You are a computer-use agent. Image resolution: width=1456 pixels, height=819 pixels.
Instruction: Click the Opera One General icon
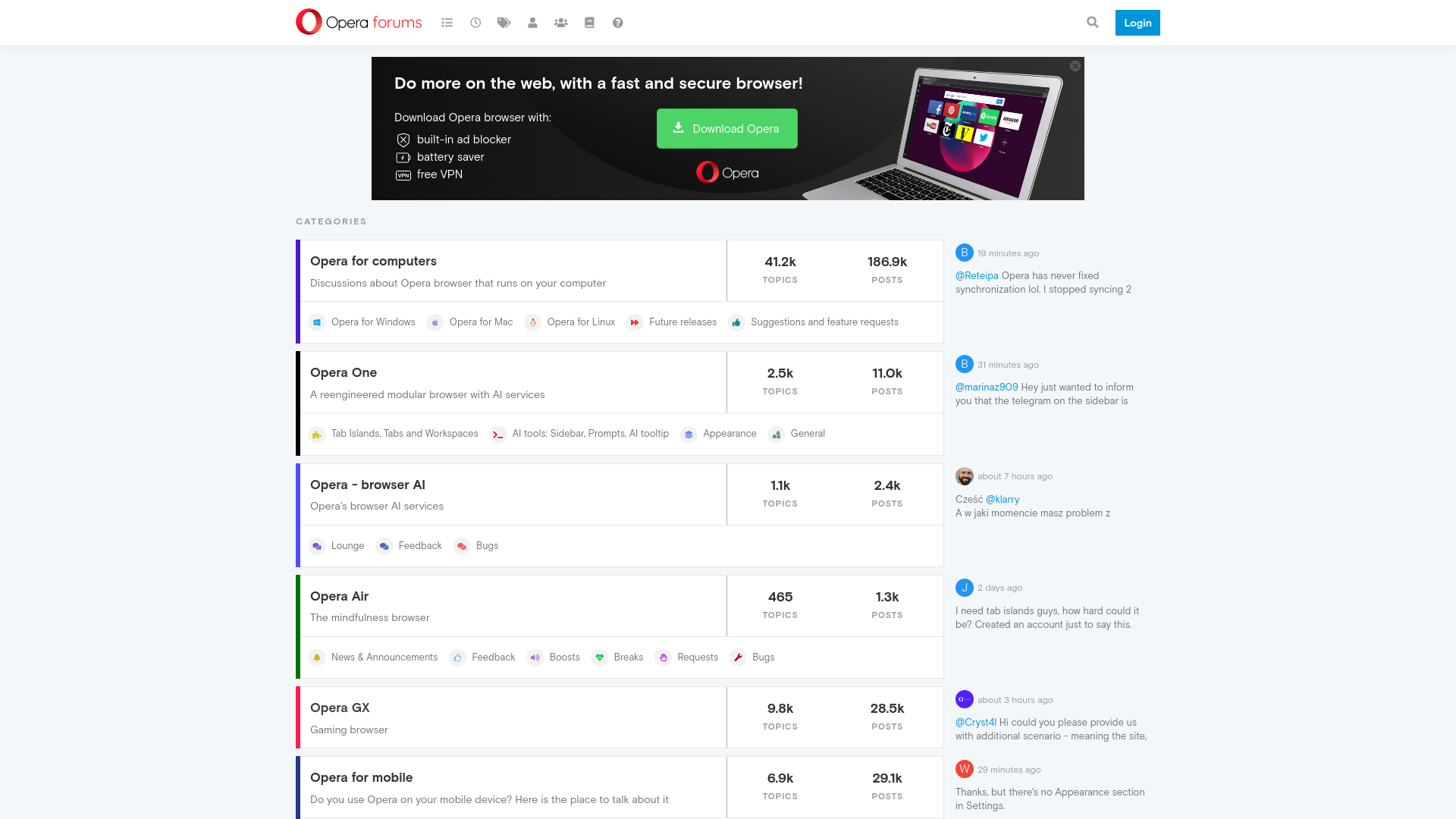[x=777, y=435]
